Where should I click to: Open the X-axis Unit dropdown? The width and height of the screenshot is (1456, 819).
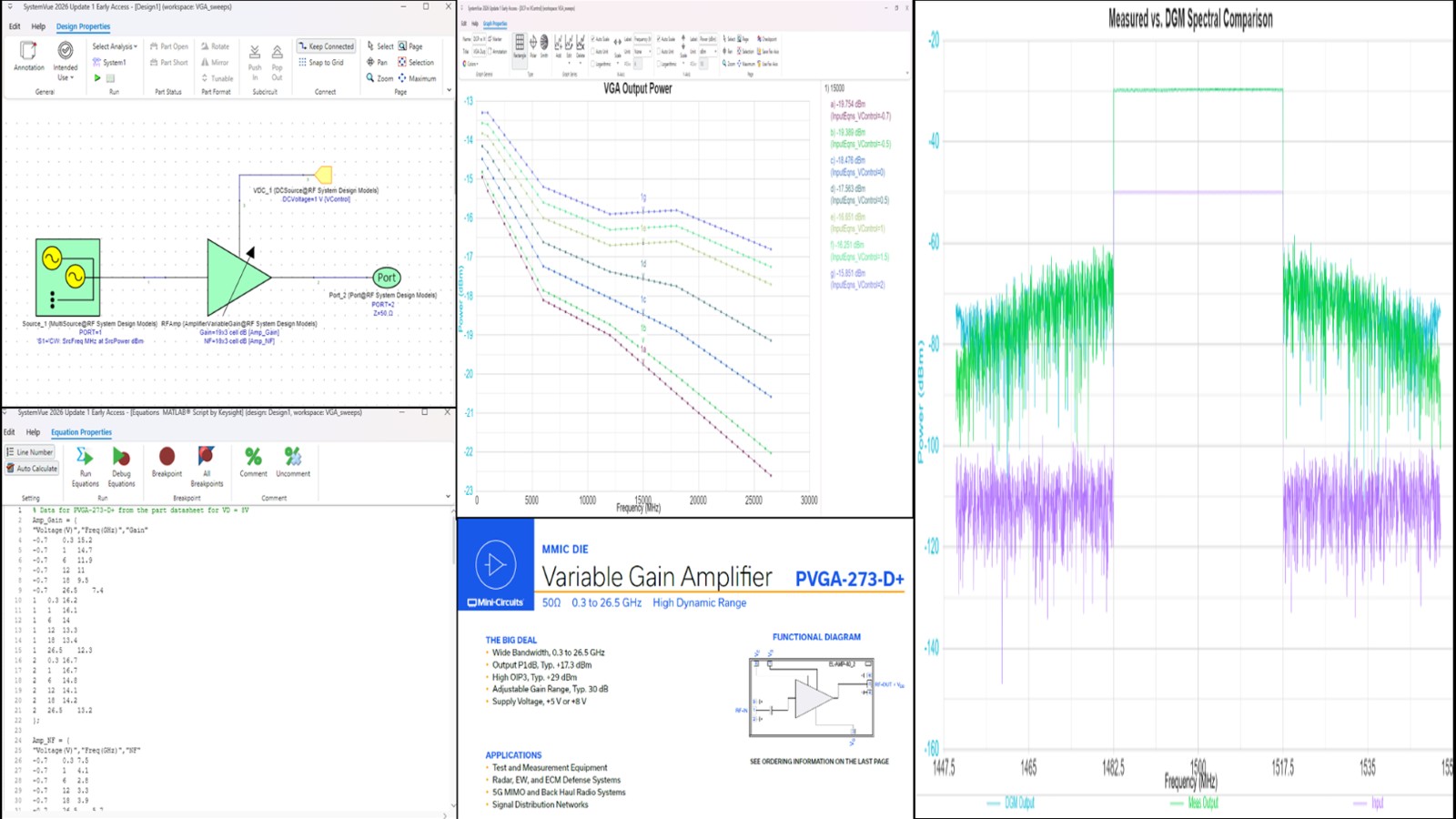(x=642, y=52)
